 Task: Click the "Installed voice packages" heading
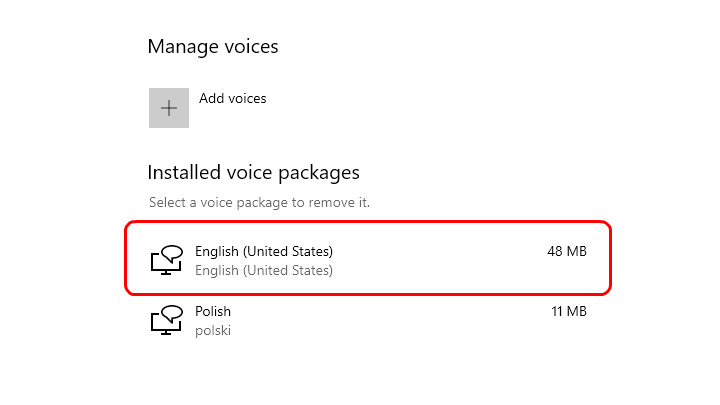[x=253, y=173]
